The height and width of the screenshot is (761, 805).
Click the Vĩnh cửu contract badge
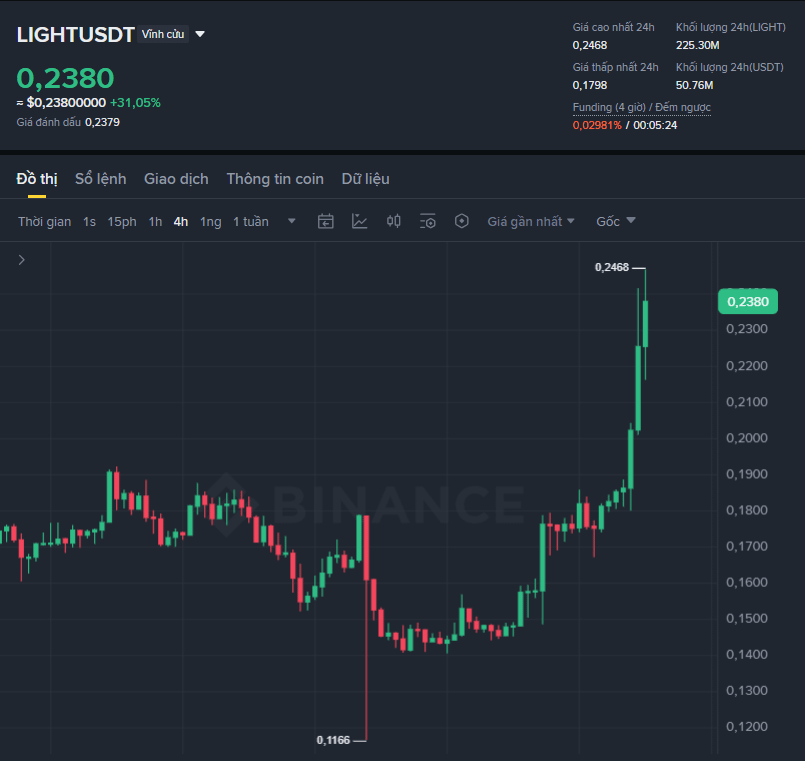[x=163, y=34]
